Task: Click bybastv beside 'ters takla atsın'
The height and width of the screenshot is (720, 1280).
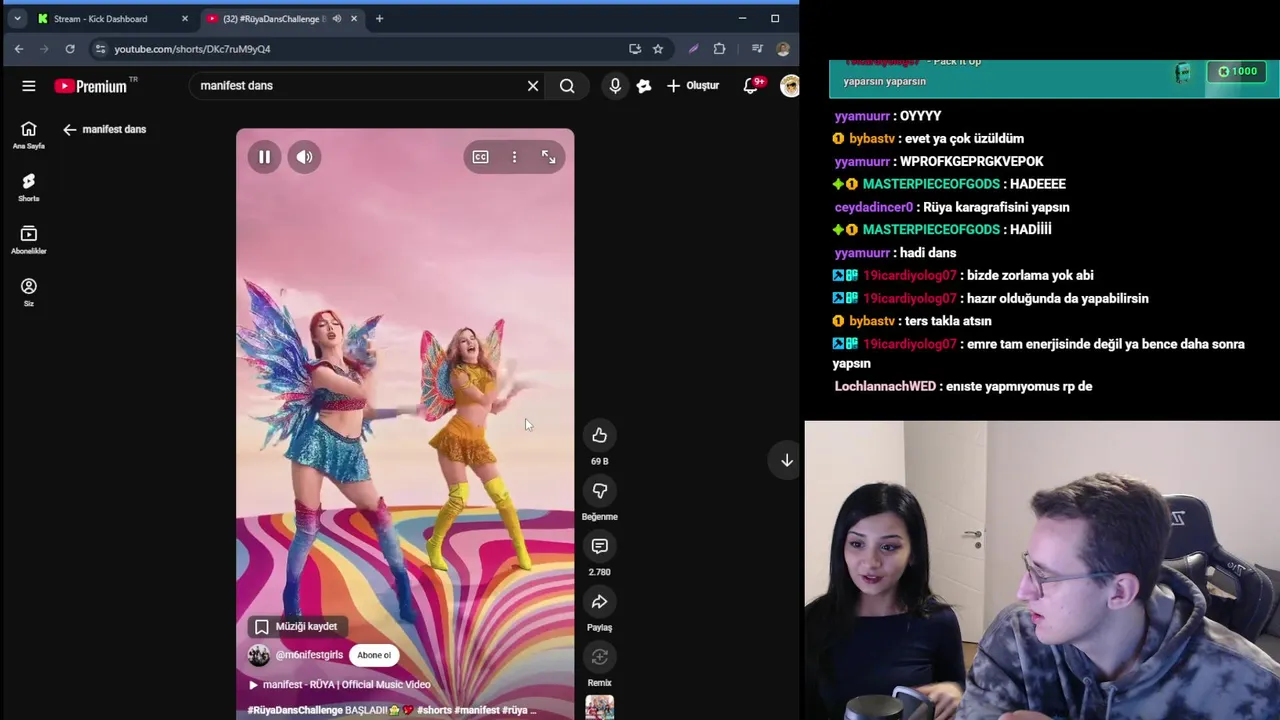Action: (872, 321)
